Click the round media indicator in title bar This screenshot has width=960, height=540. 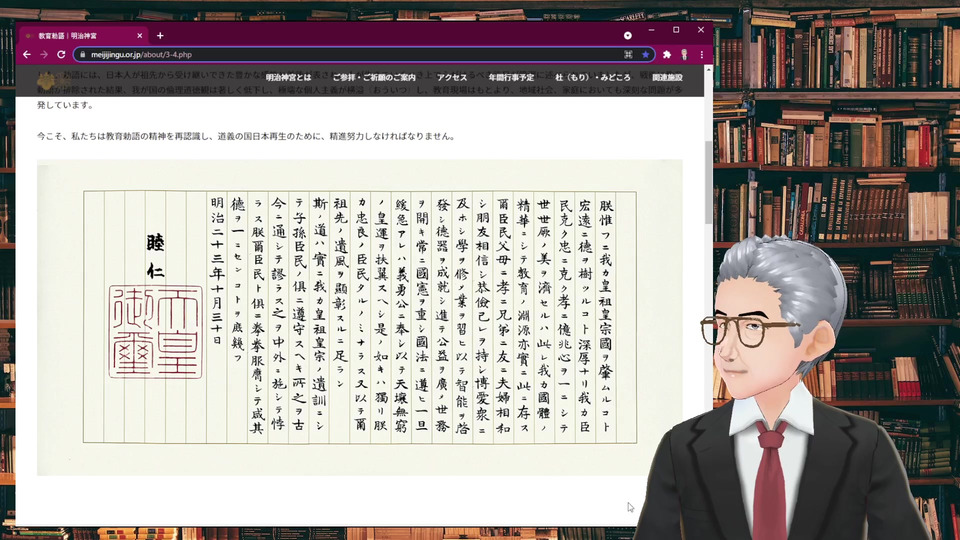628,36
